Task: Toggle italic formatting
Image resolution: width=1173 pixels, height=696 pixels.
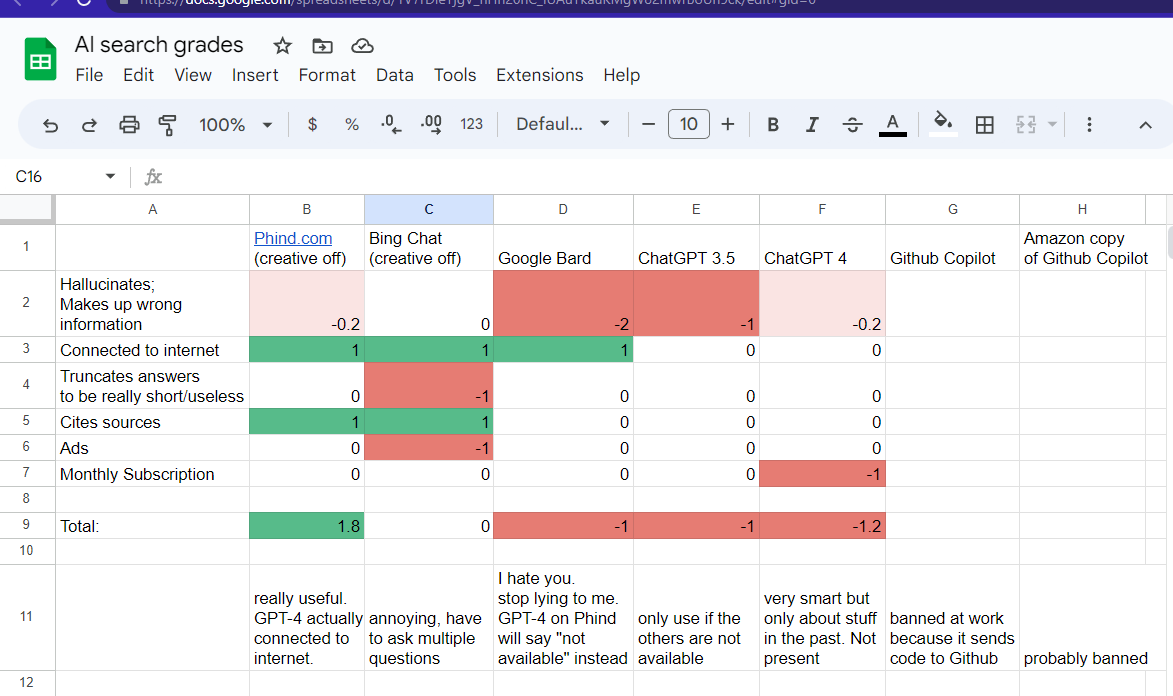Action: [x=812, y=124]
